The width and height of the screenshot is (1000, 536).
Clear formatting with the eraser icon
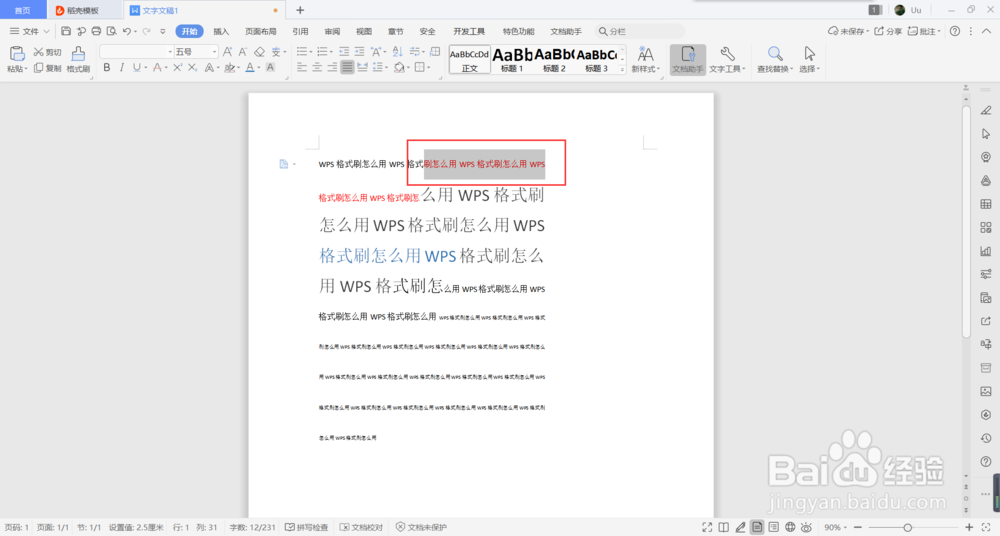[x=259, y=52]
